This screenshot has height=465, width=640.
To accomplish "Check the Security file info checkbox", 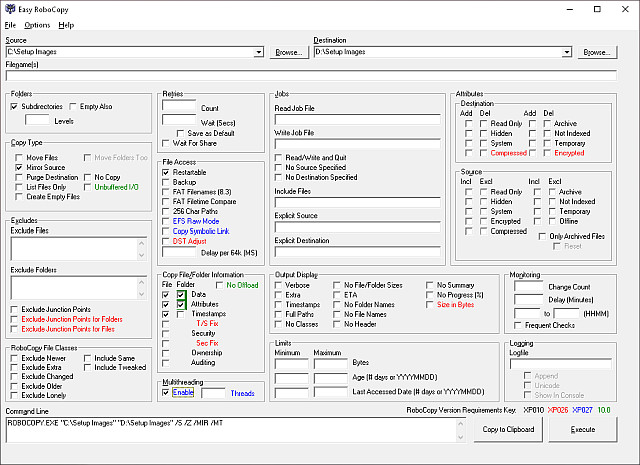I will pyautogui.click(x=165, y=334).
